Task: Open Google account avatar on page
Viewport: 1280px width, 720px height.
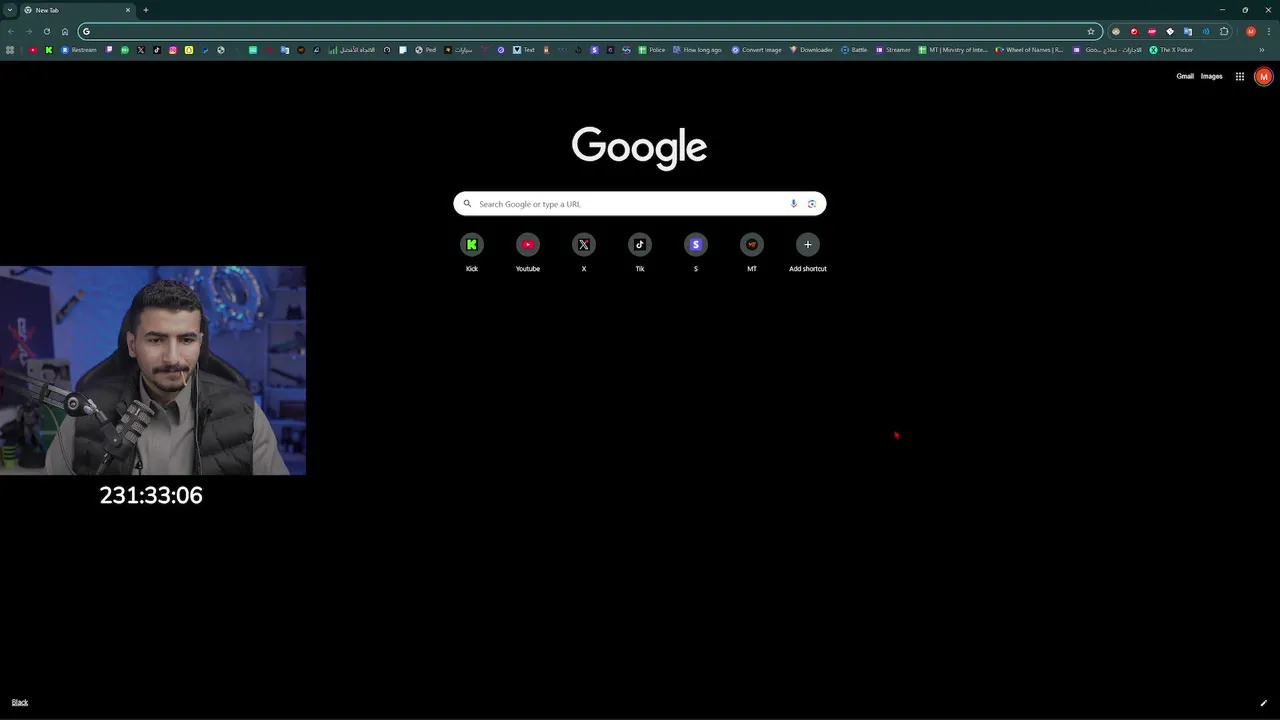Action: (x=1264, y=76)
